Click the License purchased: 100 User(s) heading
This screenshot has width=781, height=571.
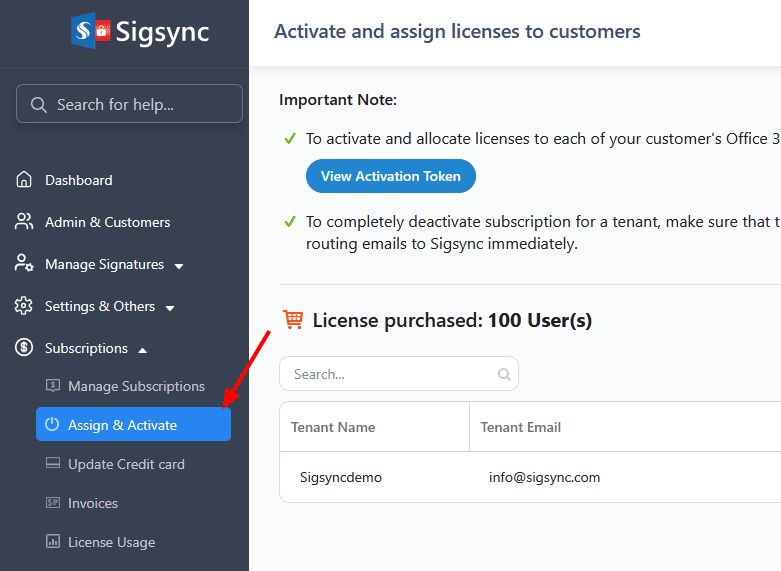point(452,320)
